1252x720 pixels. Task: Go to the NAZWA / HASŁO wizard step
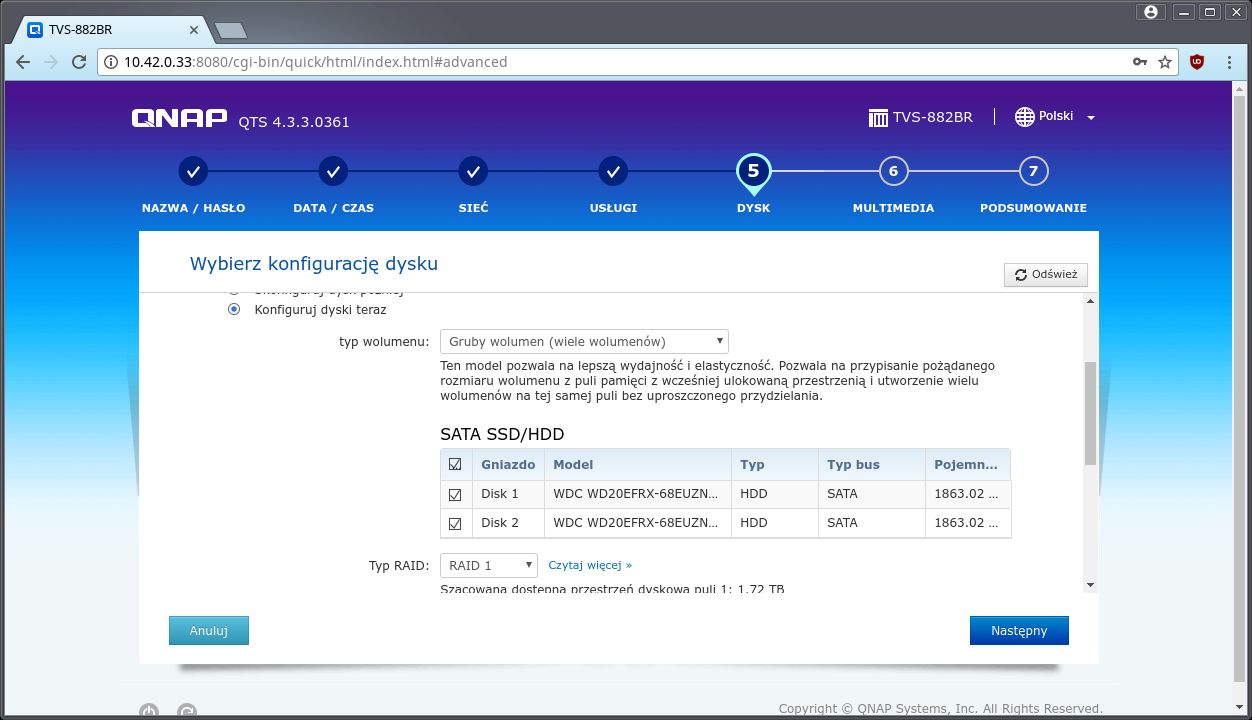click(193, 171)
